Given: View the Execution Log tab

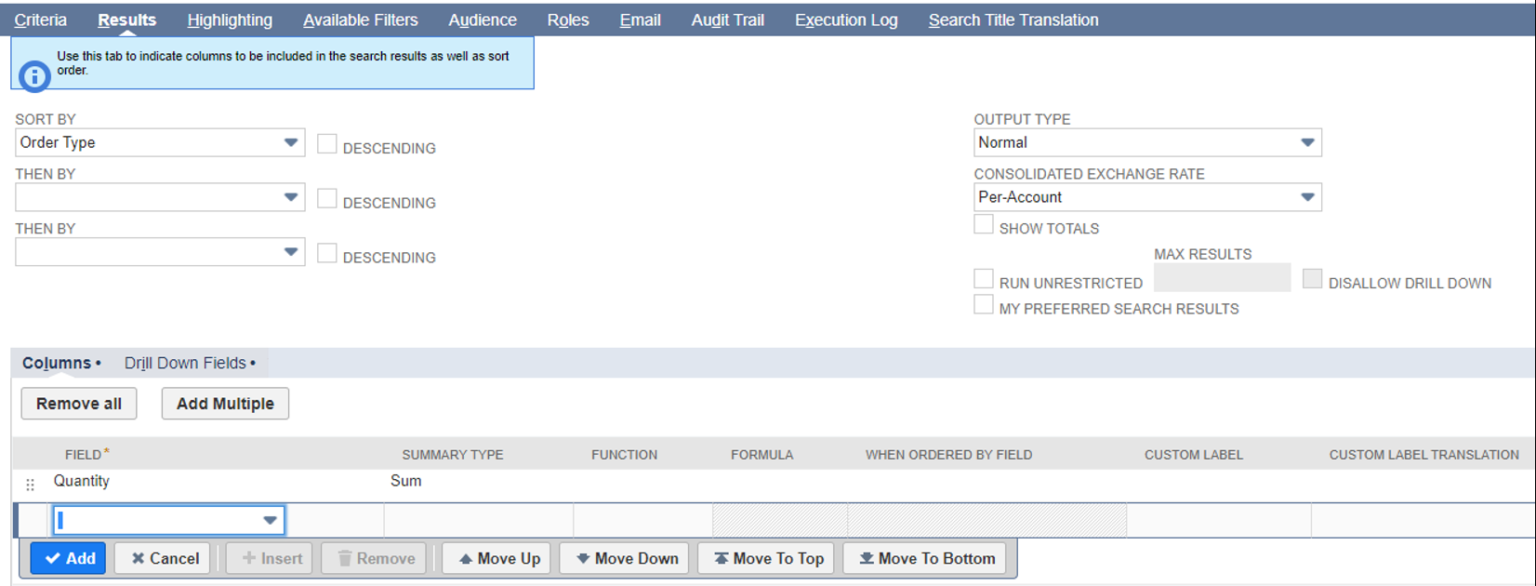Looking at the screenshot, I should [846, 20].
